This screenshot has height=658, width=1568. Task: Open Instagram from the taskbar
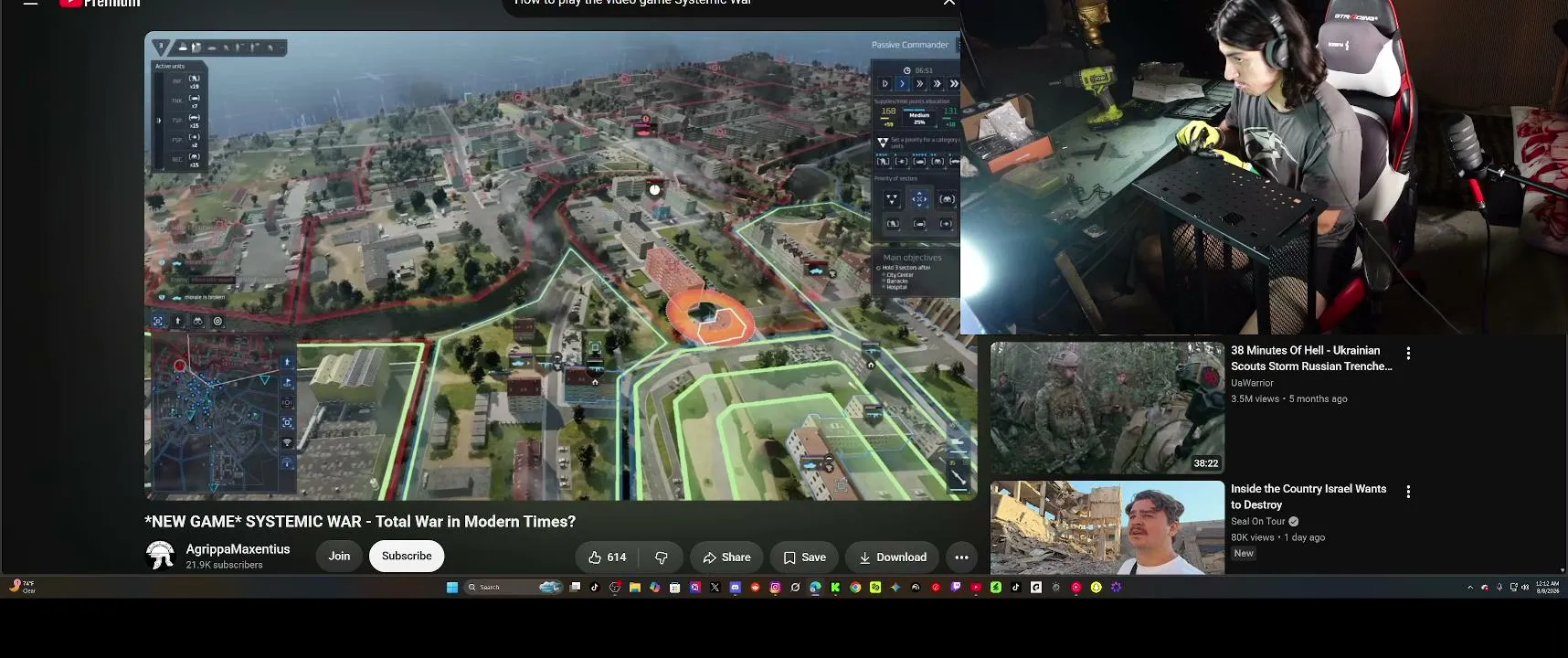[x=775, y=588]
